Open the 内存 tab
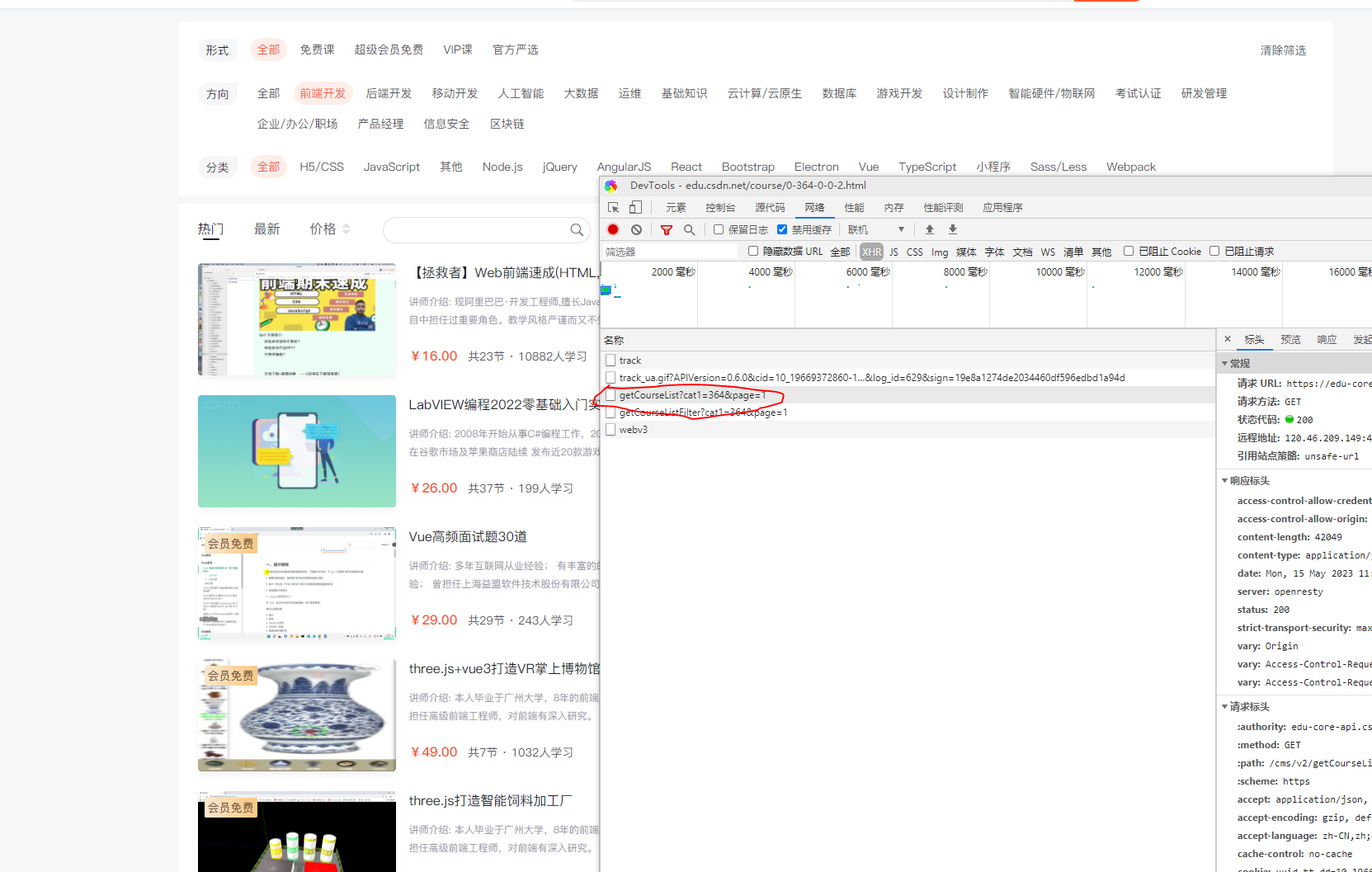The width and height of the screenshot is (1372, 872). pyautogui.click(x=893, y=208)
